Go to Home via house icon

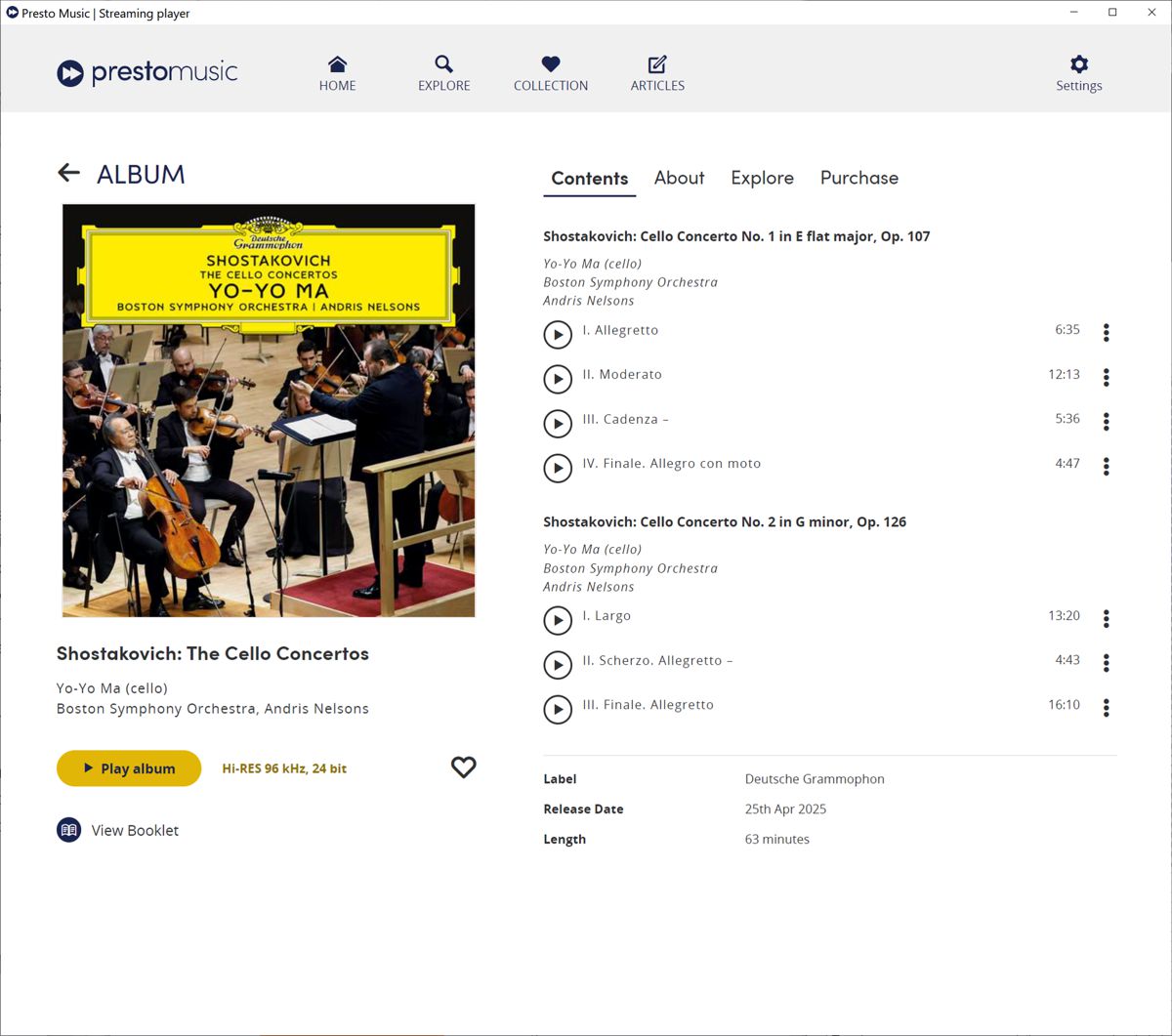(337, 64)
